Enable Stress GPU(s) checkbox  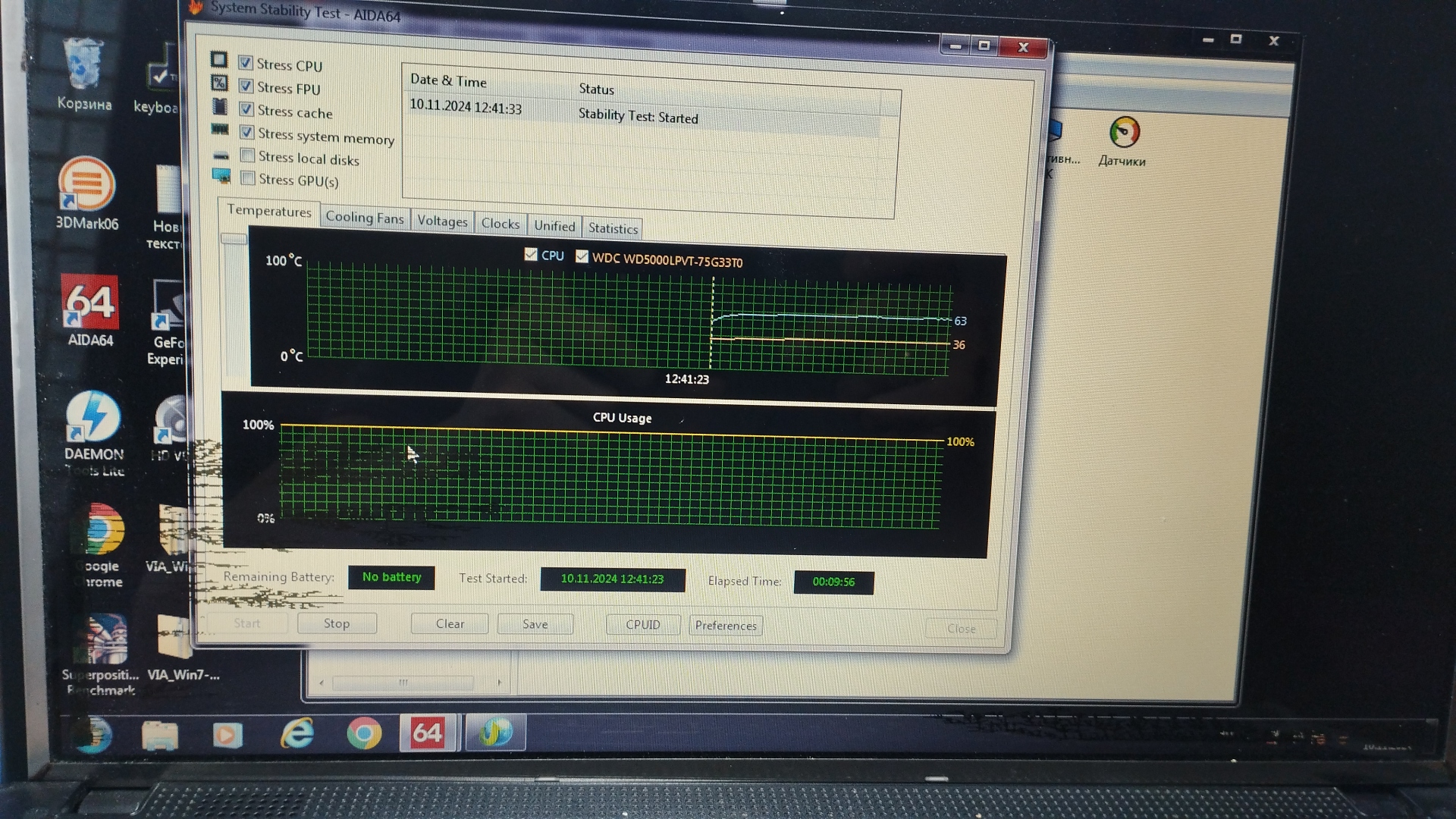pos(247,178)
